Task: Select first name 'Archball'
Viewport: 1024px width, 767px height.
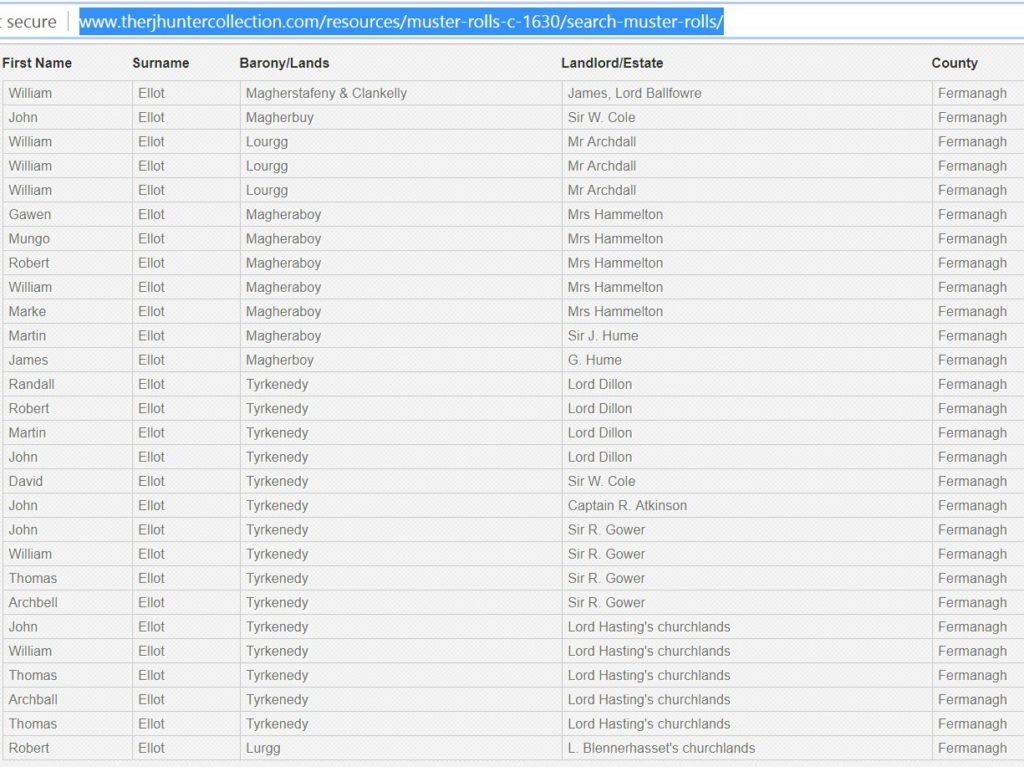Action: pyautogui.click(x=33, y=699)
